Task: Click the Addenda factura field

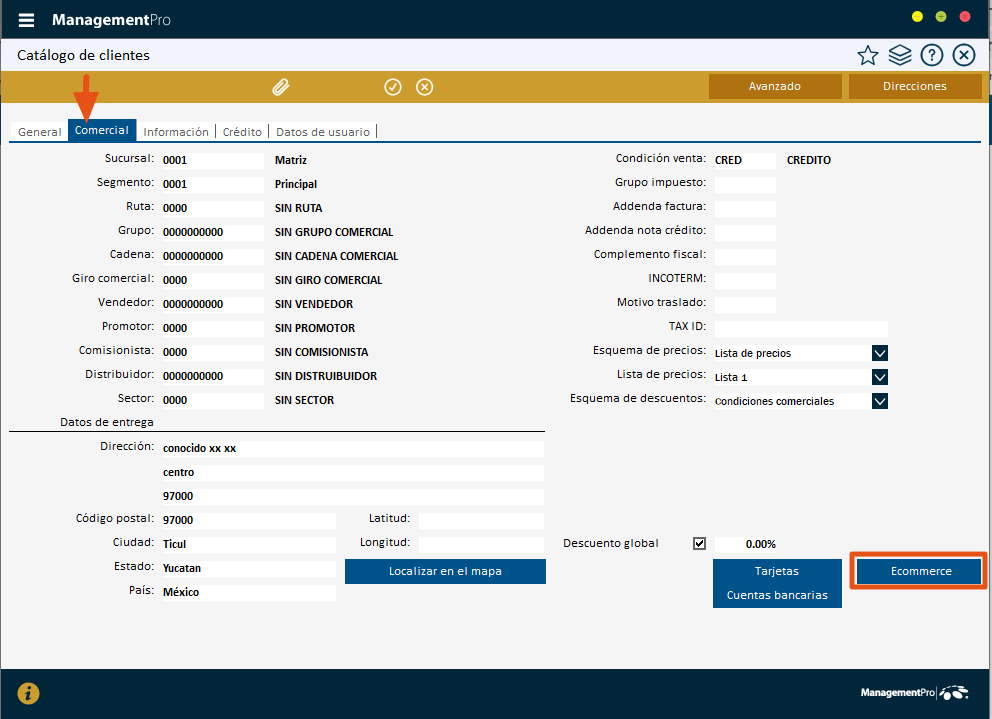Action: tap(745, 208)
